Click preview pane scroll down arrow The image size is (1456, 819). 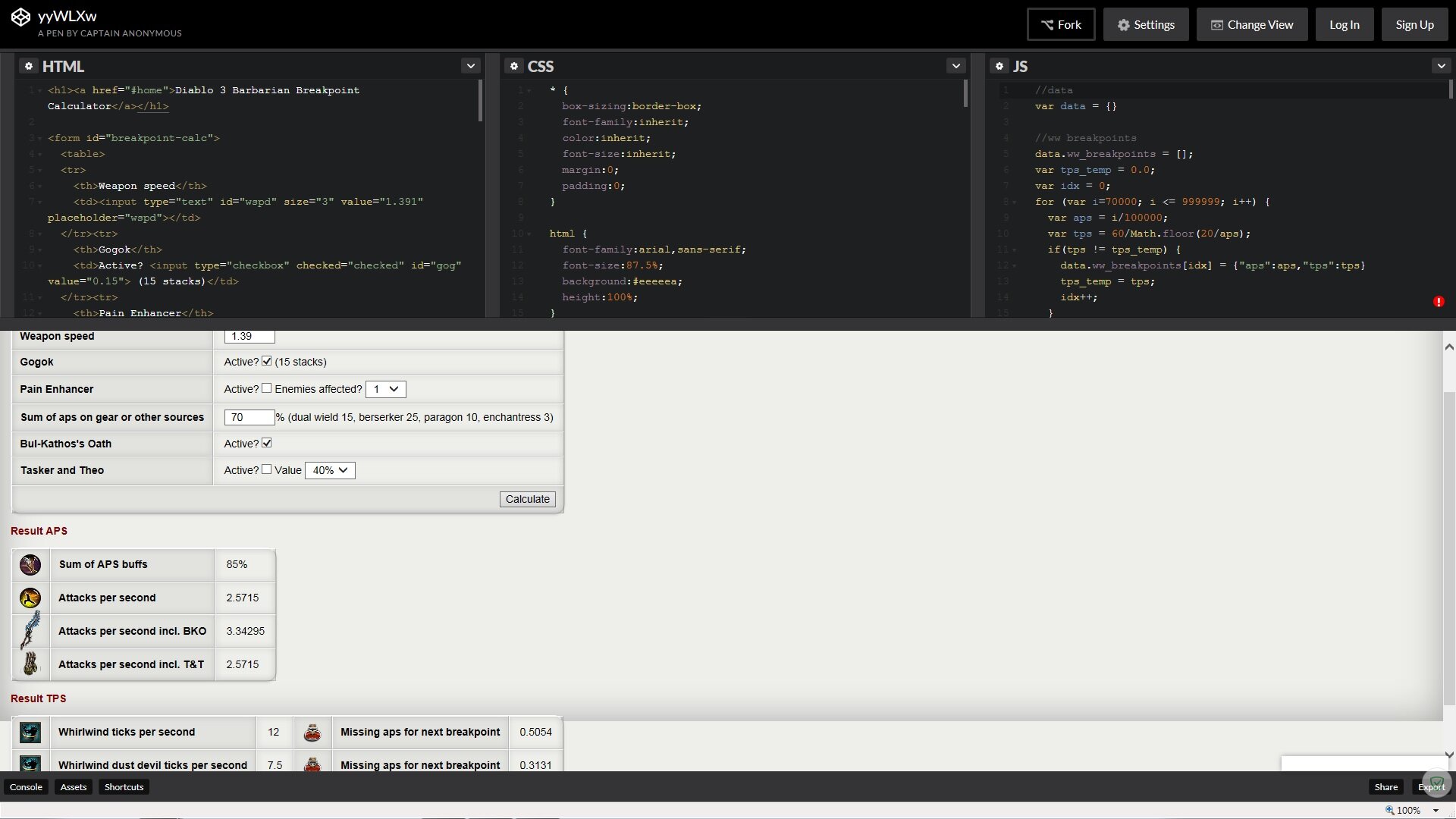point(1449,755)
